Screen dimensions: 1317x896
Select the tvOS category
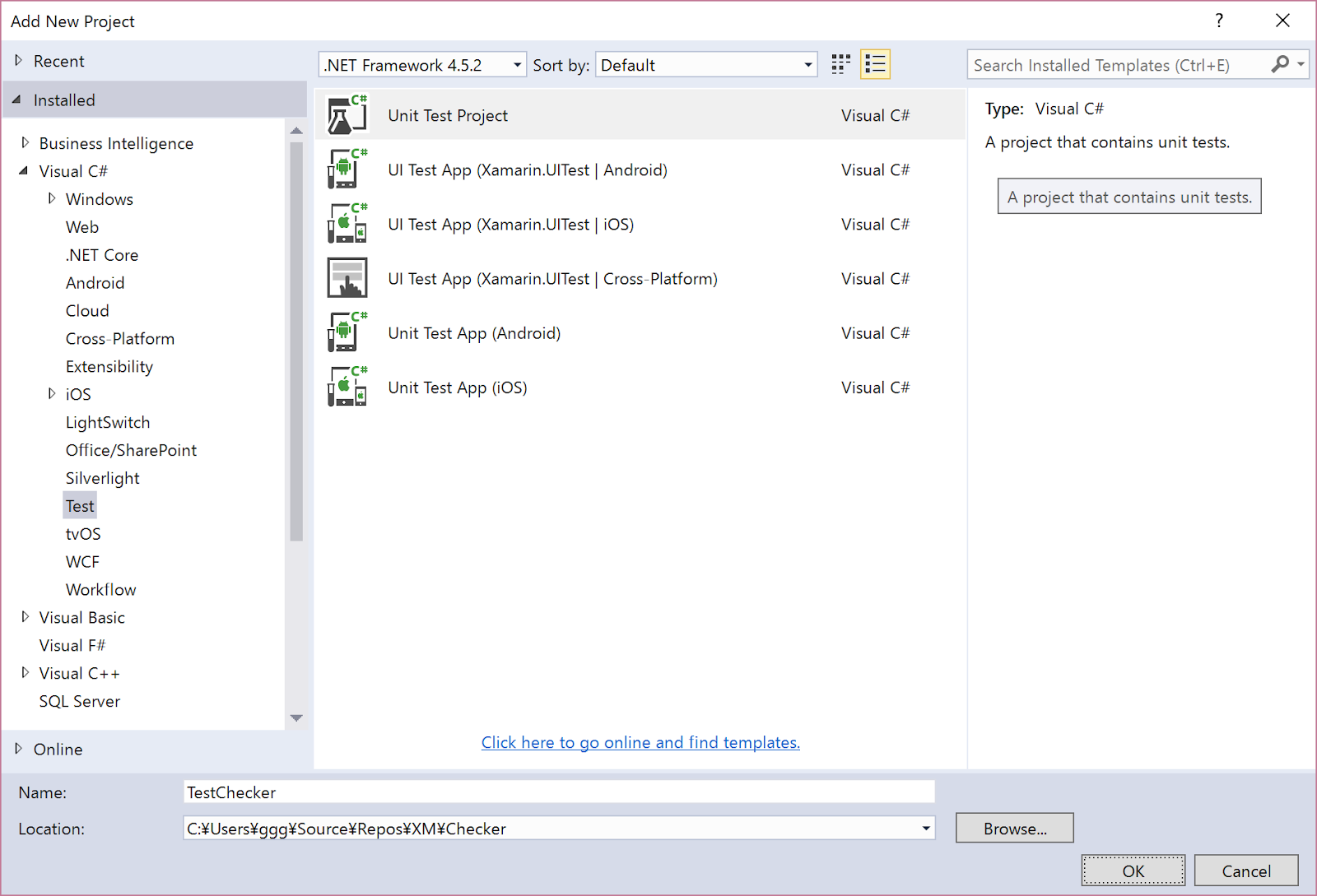point(83,534)
